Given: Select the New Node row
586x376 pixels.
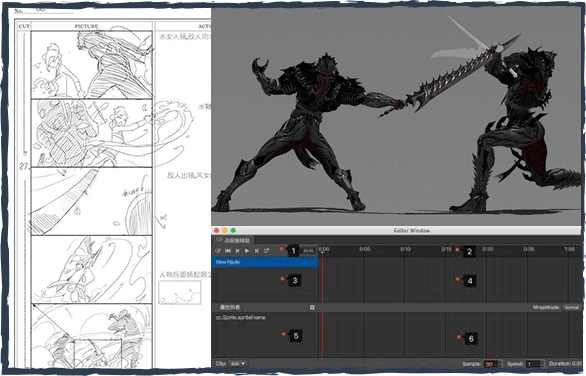Looking at the screenshot, I should click(265, 262).
